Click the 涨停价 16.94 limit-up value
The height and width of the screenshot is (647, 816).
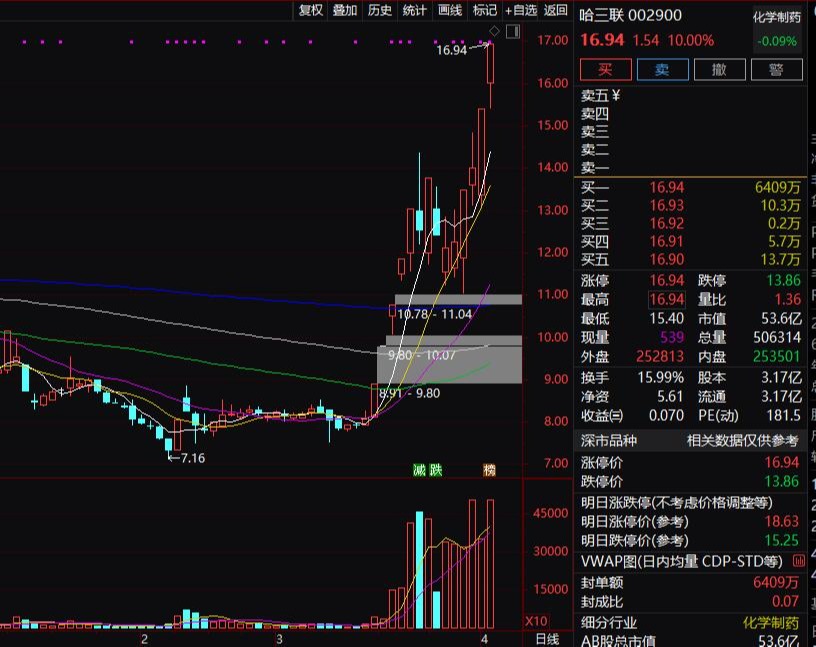click(x=782, y=464)
